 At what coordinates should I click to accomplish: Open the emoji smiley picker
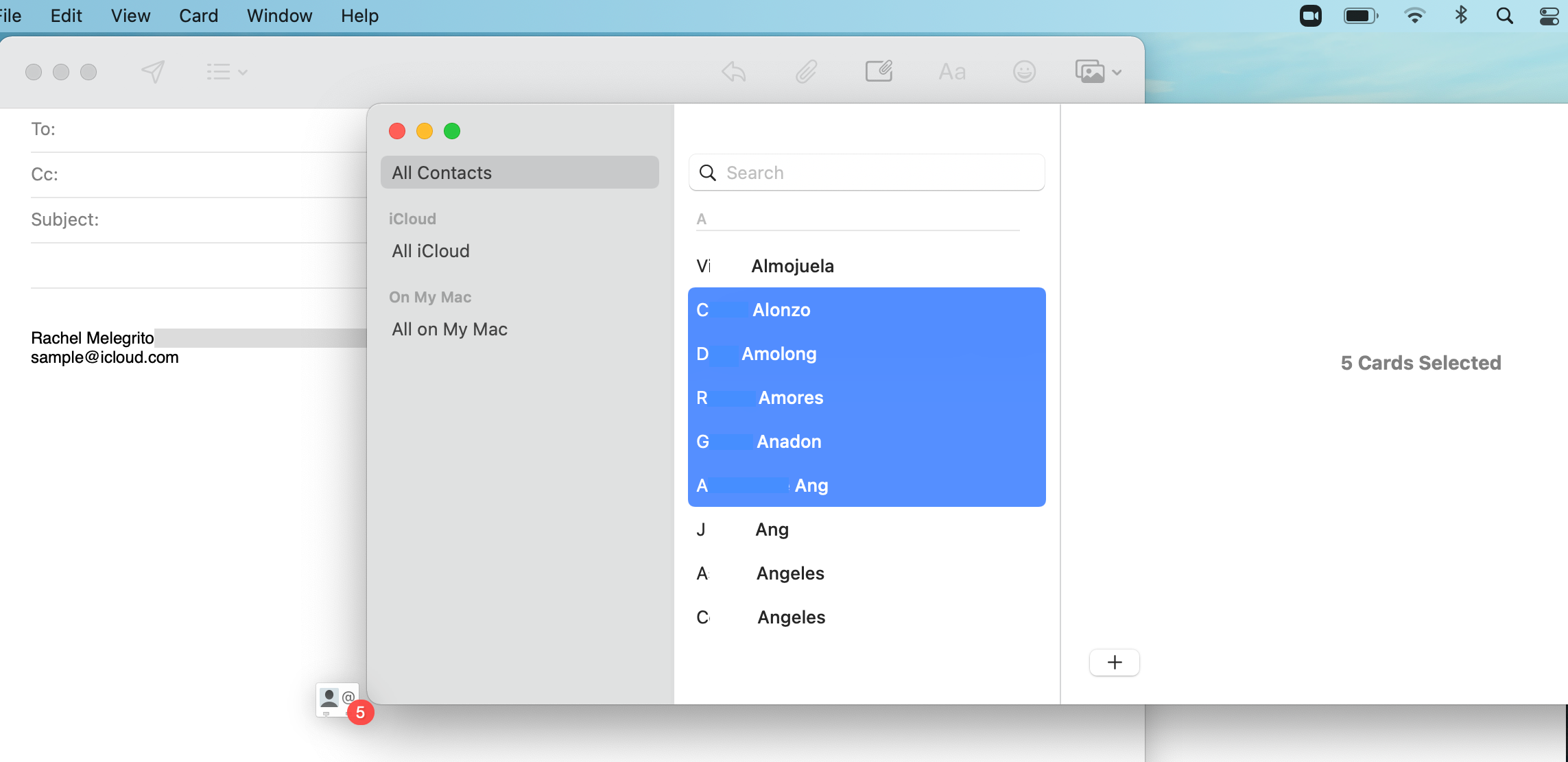(1024, 71)
